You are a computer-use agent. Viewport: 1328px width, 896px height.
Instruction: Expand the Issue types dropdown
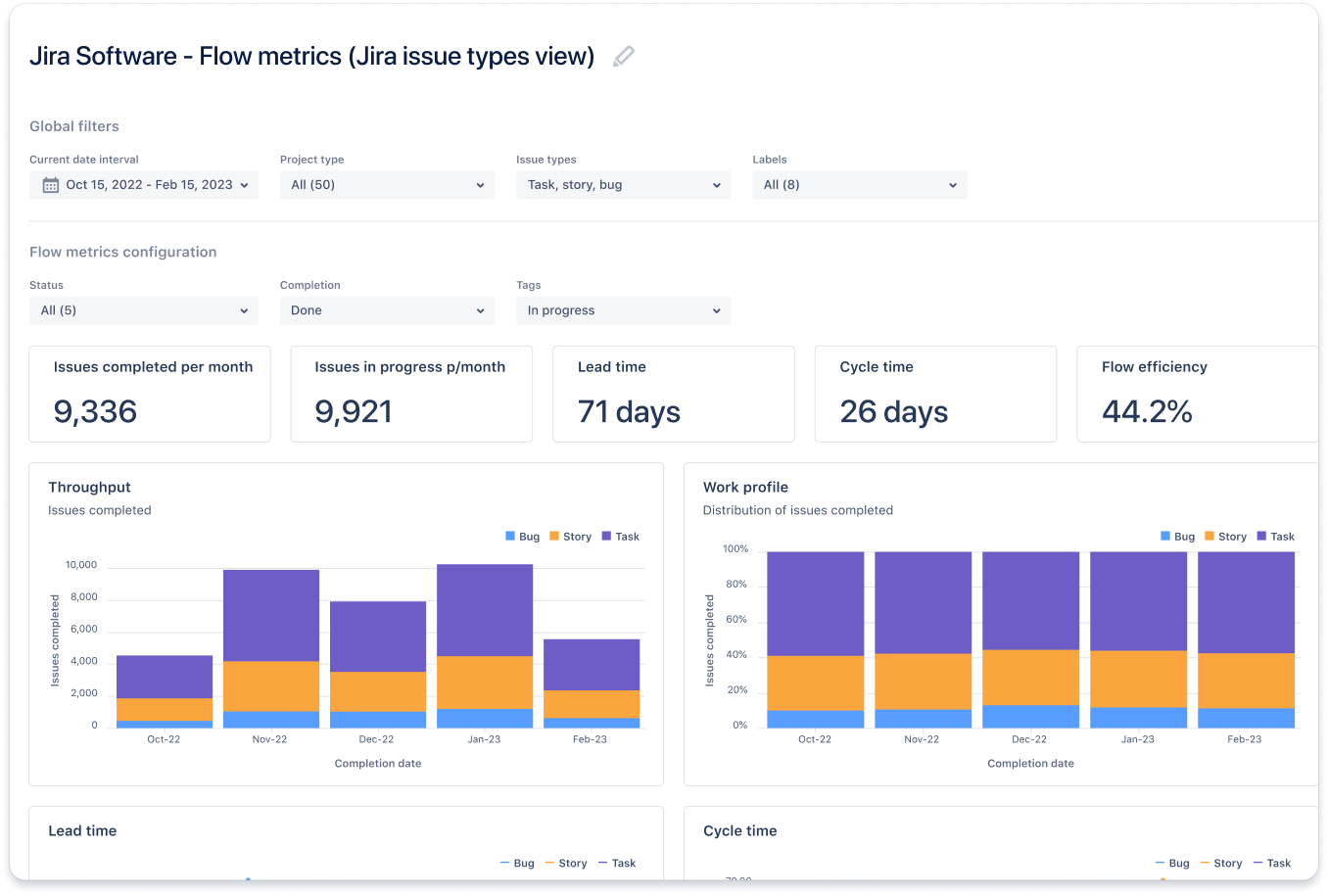click(x=623, y=184)
